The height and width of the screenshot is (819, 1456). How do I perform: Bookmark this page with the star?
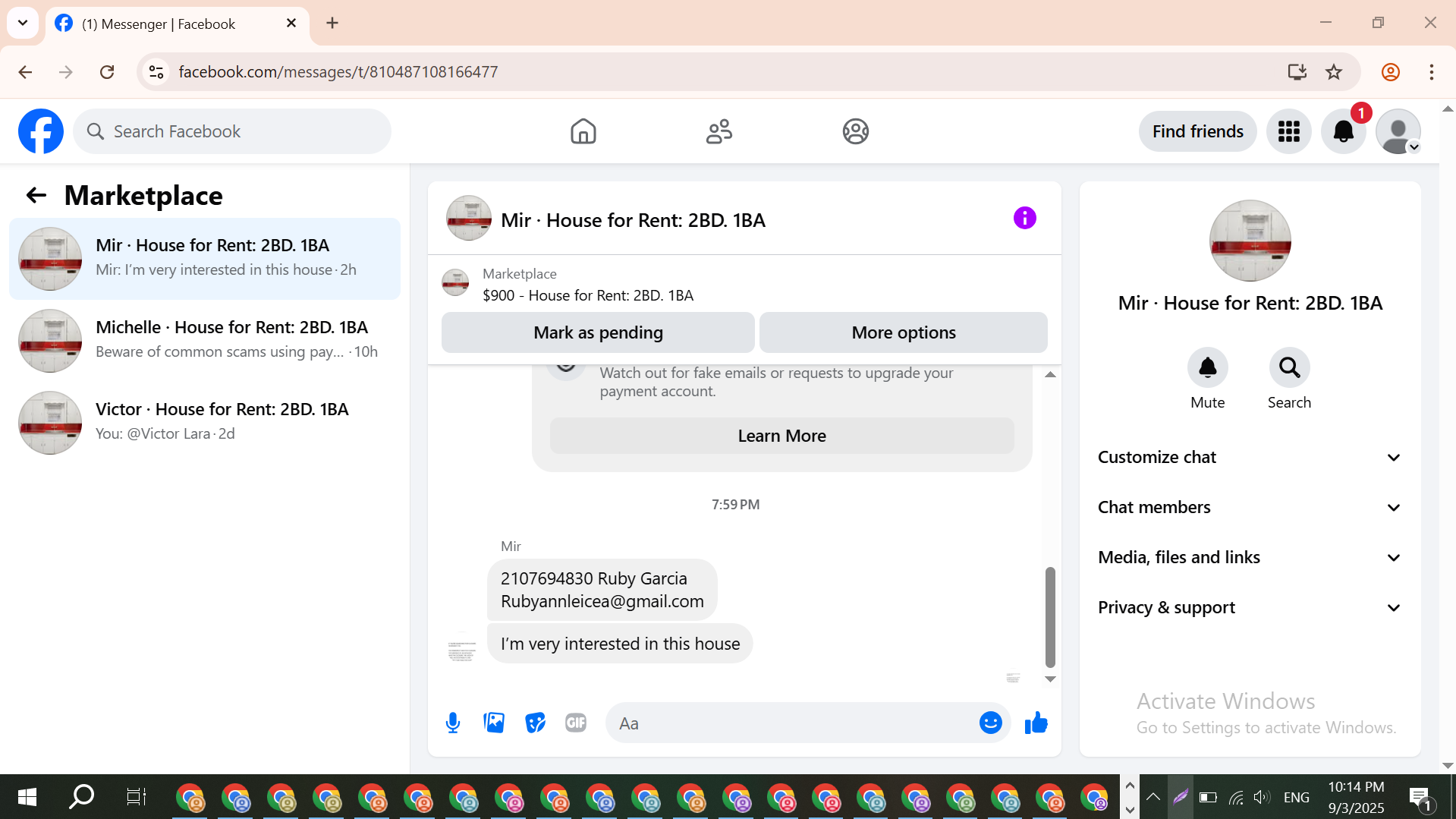[1334, 72]
